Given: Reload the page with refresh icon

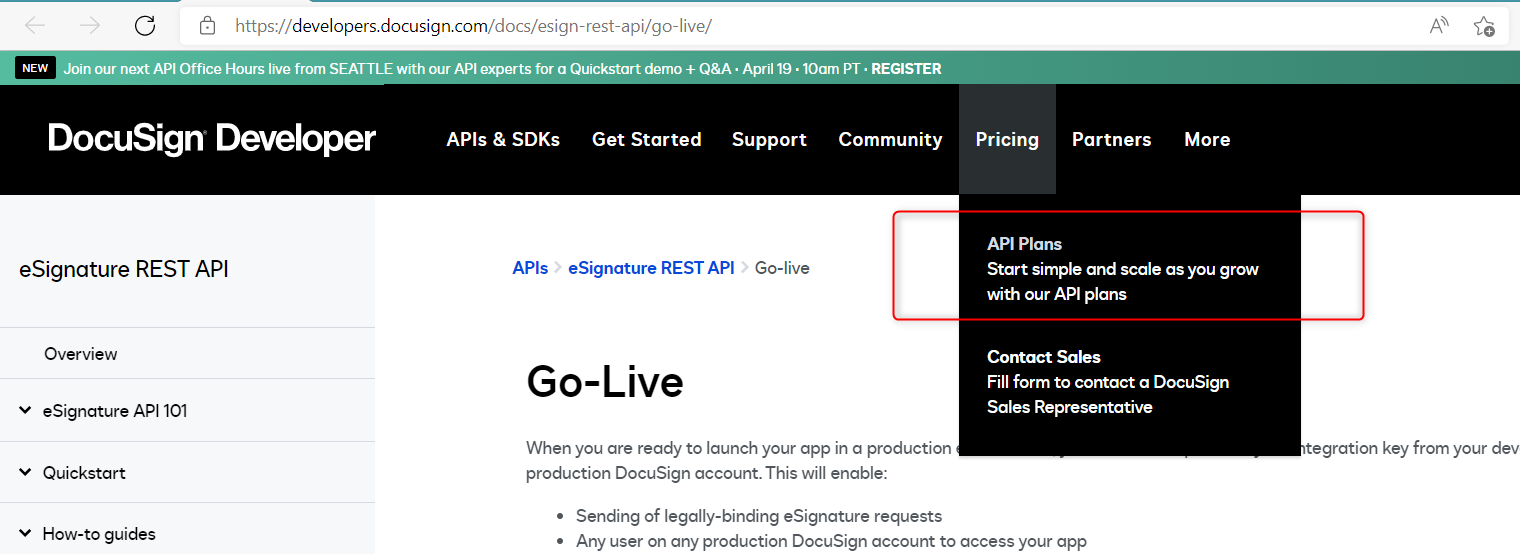Looking at the screenshot, I should coord(145,25).
